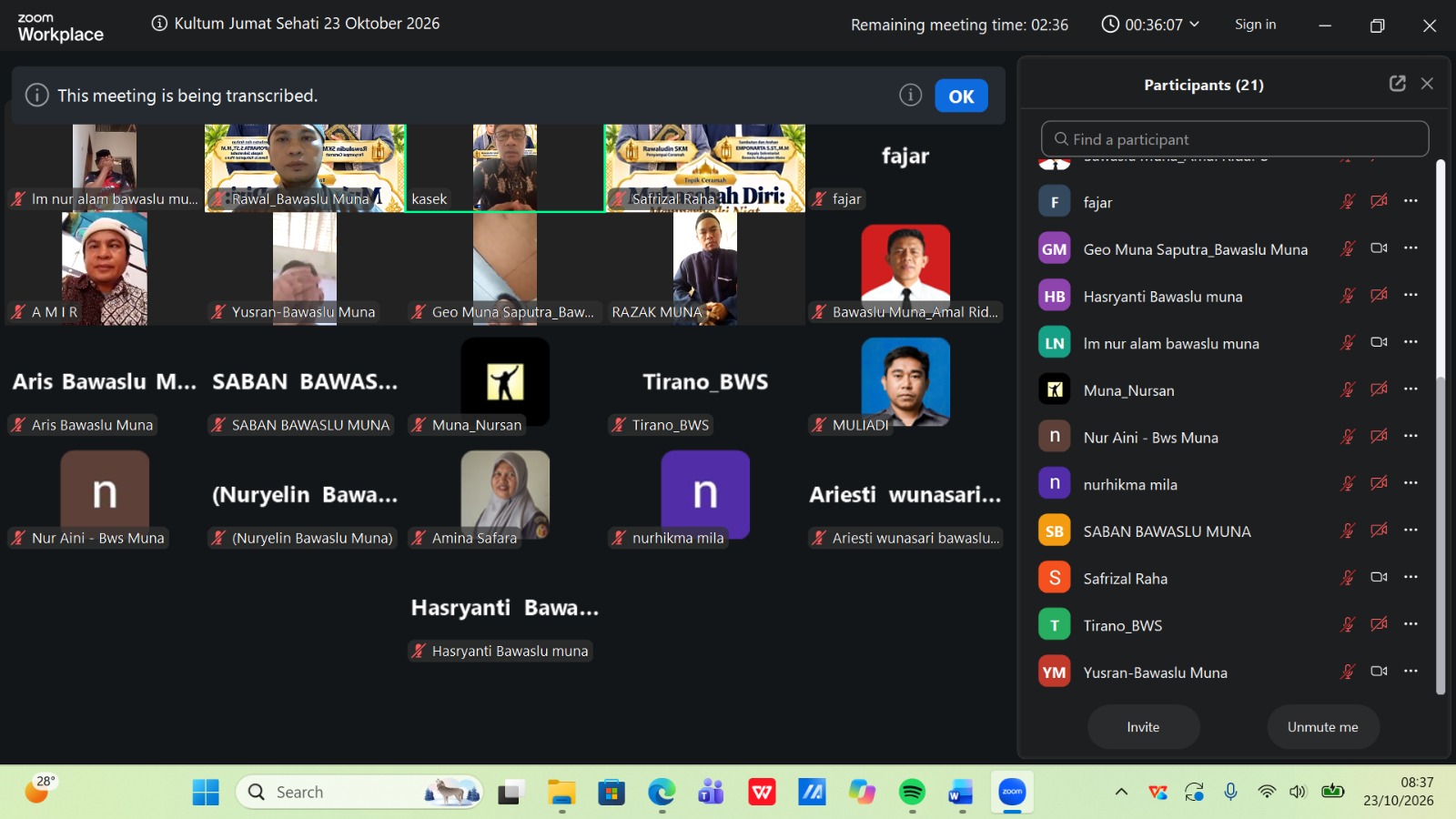Click muted mic icon for Tirano_BWS
Viewport: 1456px width, 819px height.
(x=1348, y=625)
